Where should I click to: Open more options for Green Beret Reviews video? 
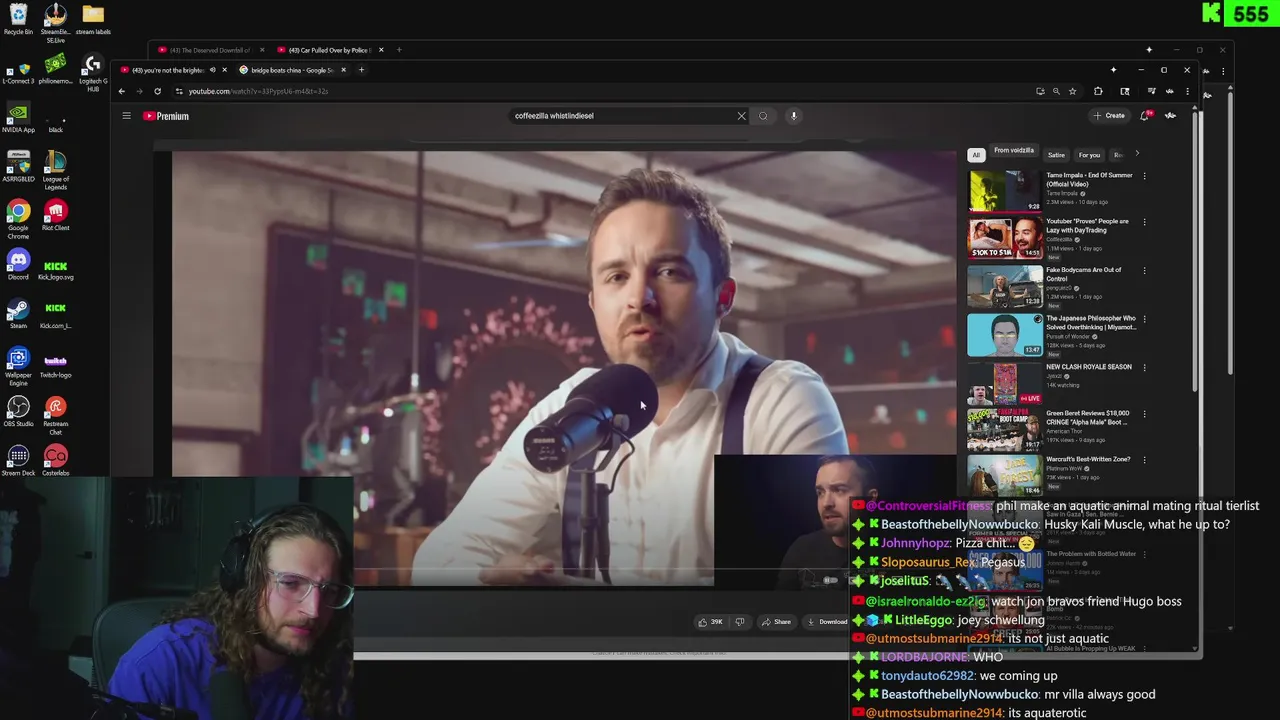(x=1144, y=414)
